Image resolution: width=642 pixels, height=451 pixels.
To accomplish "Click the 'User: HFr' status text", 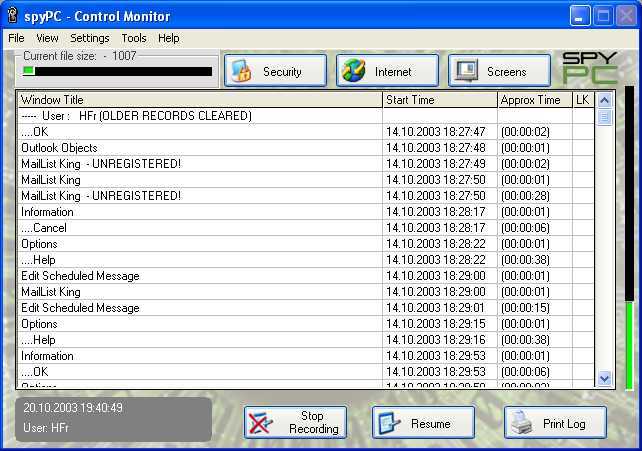I will [x=46, y=428].
